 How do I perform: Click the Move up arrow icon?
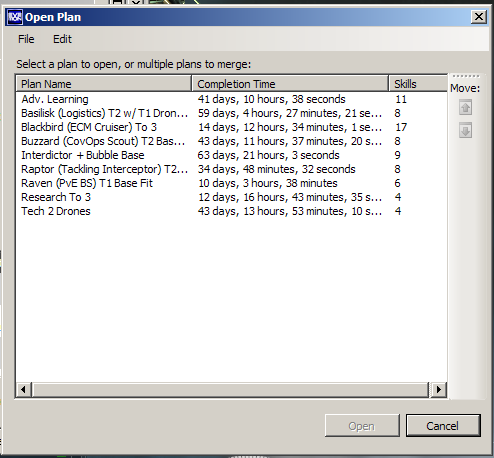coord(465,108)
